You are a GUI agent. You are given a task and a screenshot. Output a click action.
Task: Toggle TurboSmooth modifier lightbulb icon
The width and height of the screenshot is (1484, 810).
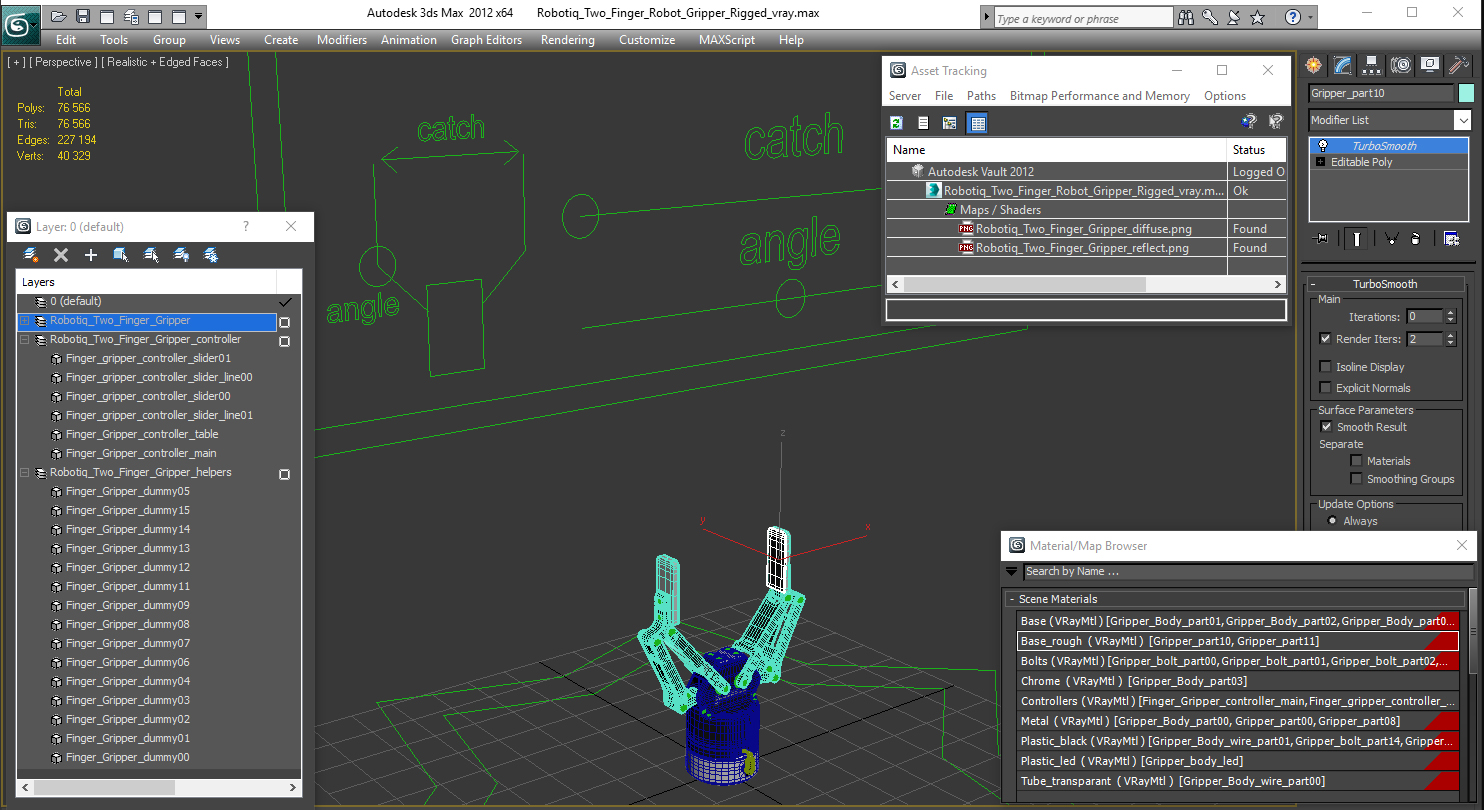pos(1323,146)
